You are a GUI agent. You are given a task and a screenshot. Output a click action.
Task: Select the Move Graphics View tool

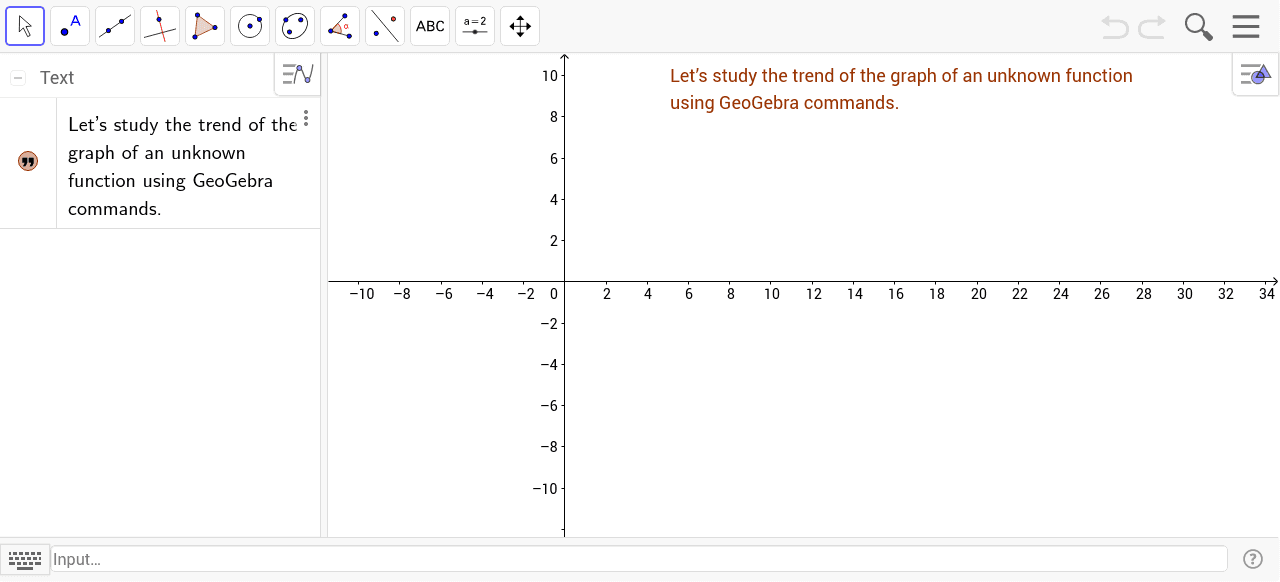click(x=520, y=26)
